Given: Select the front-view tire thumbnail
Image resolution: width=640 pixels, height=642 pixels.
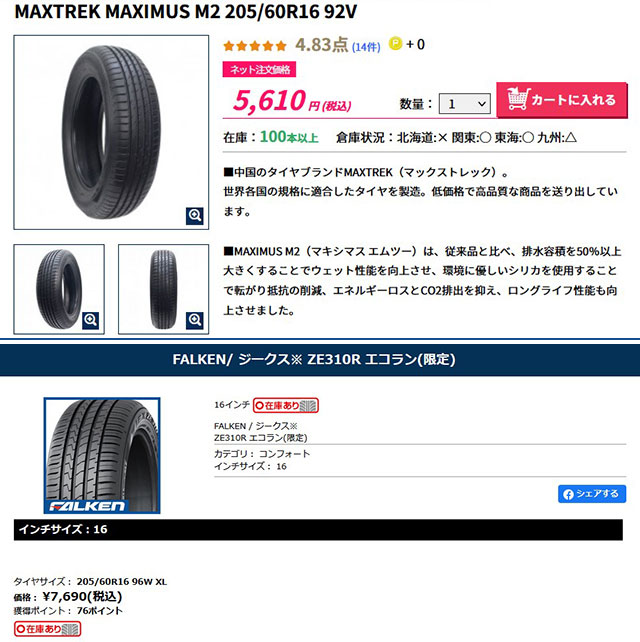Looking at the screenshot, I should pyautogui.click(x=163, y=289).
